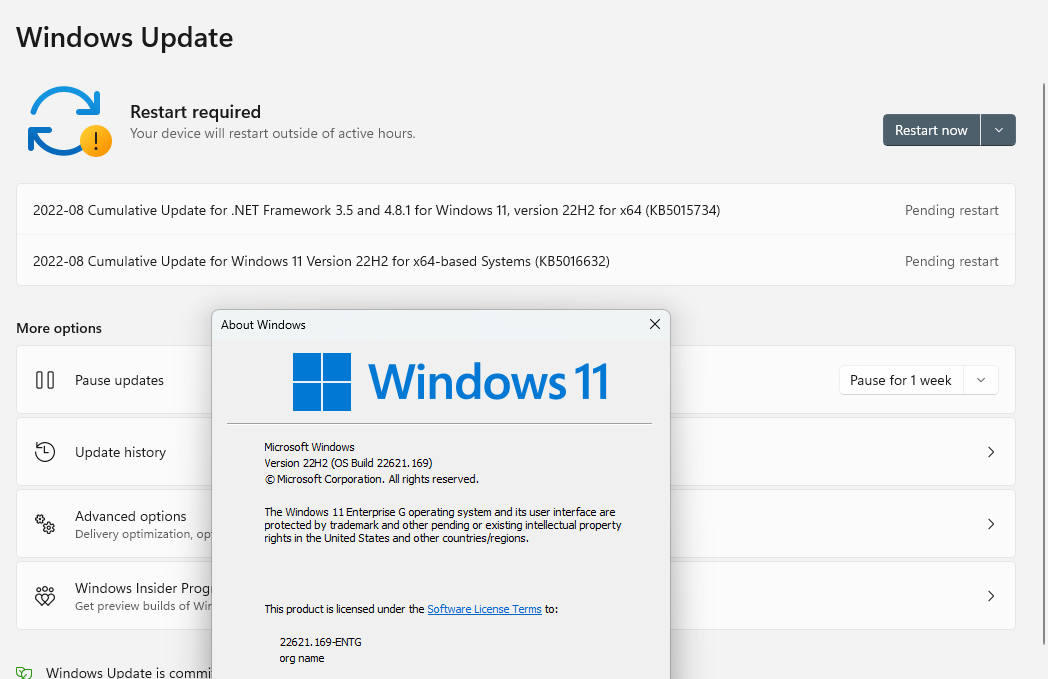Click the Windows Update sync status icon
The height and width of the screenshot is (679, 1048).
70,121
